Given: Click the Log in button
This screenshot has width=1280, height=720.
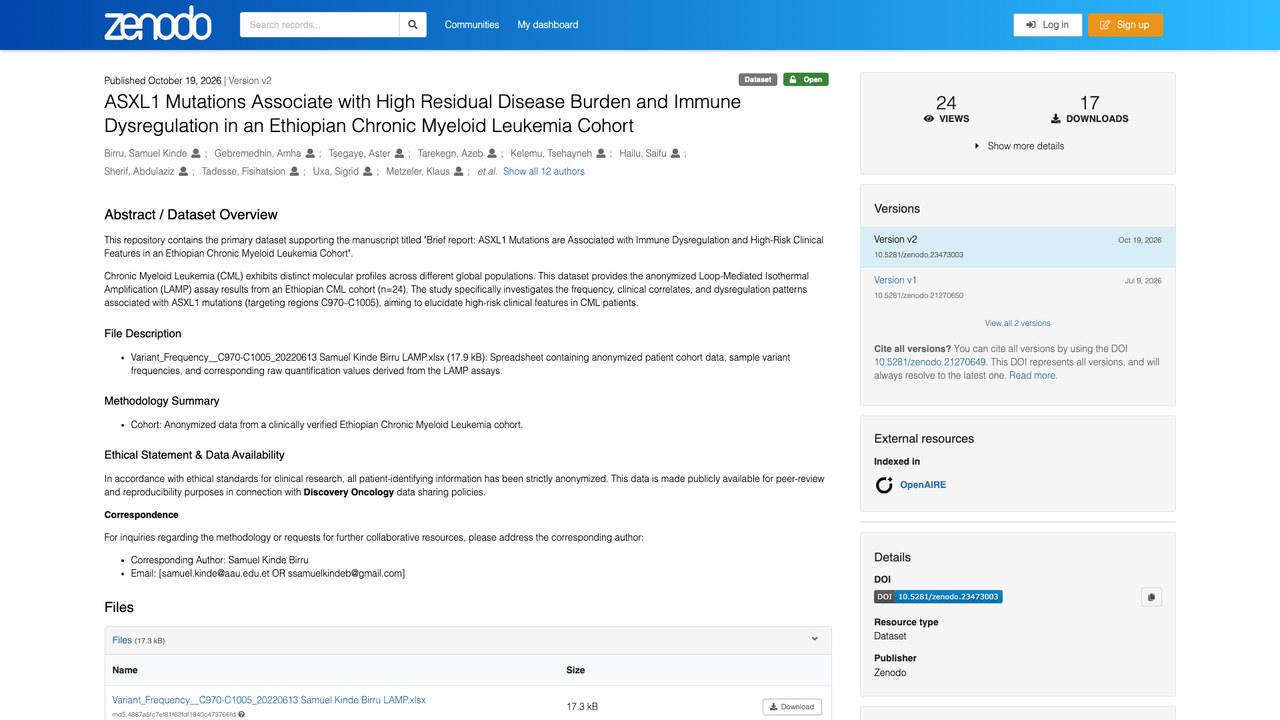Looking at the screenshot, I should click(1048, 25).
